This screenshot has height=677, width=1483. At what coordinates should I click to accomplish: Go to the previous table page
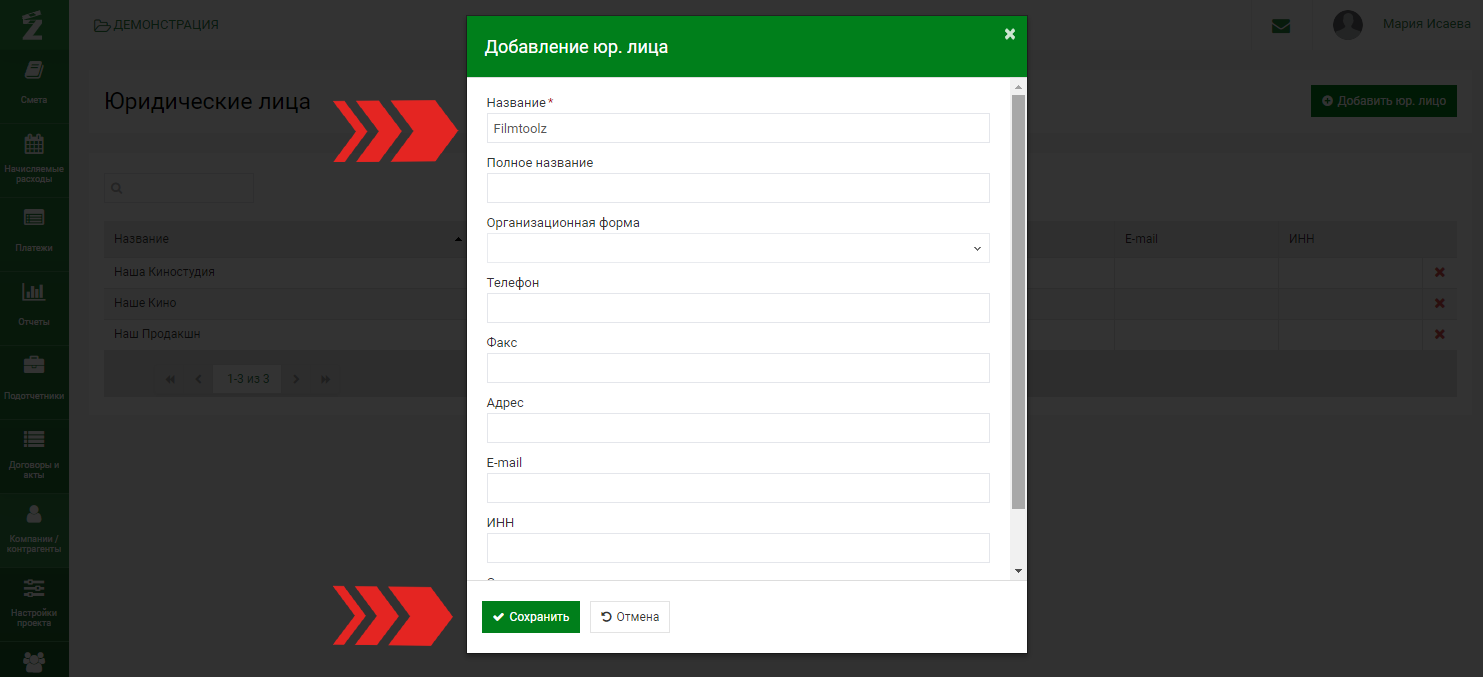[198, 379]
